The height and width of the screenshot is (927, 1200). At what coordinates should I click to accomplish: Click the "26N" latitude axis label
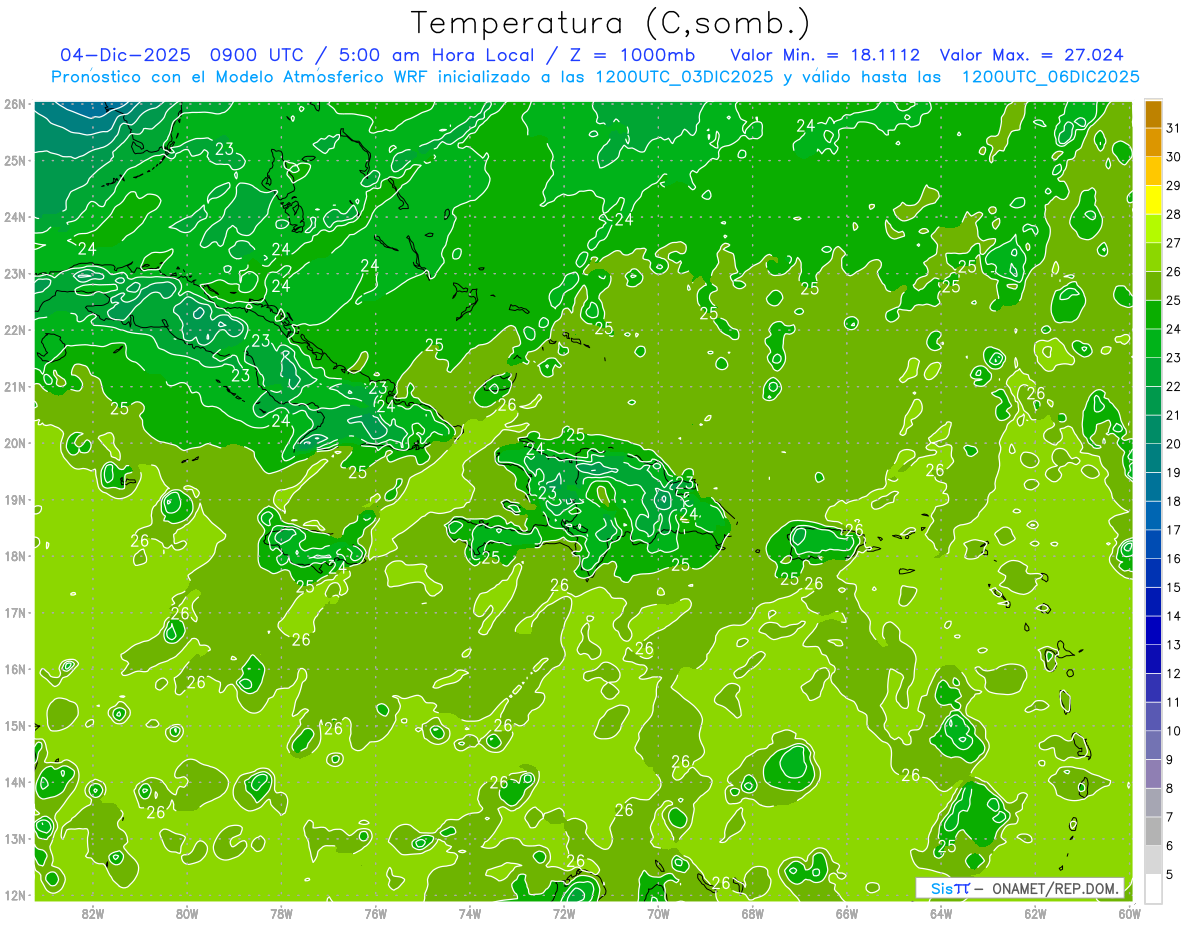coord(15,104)
